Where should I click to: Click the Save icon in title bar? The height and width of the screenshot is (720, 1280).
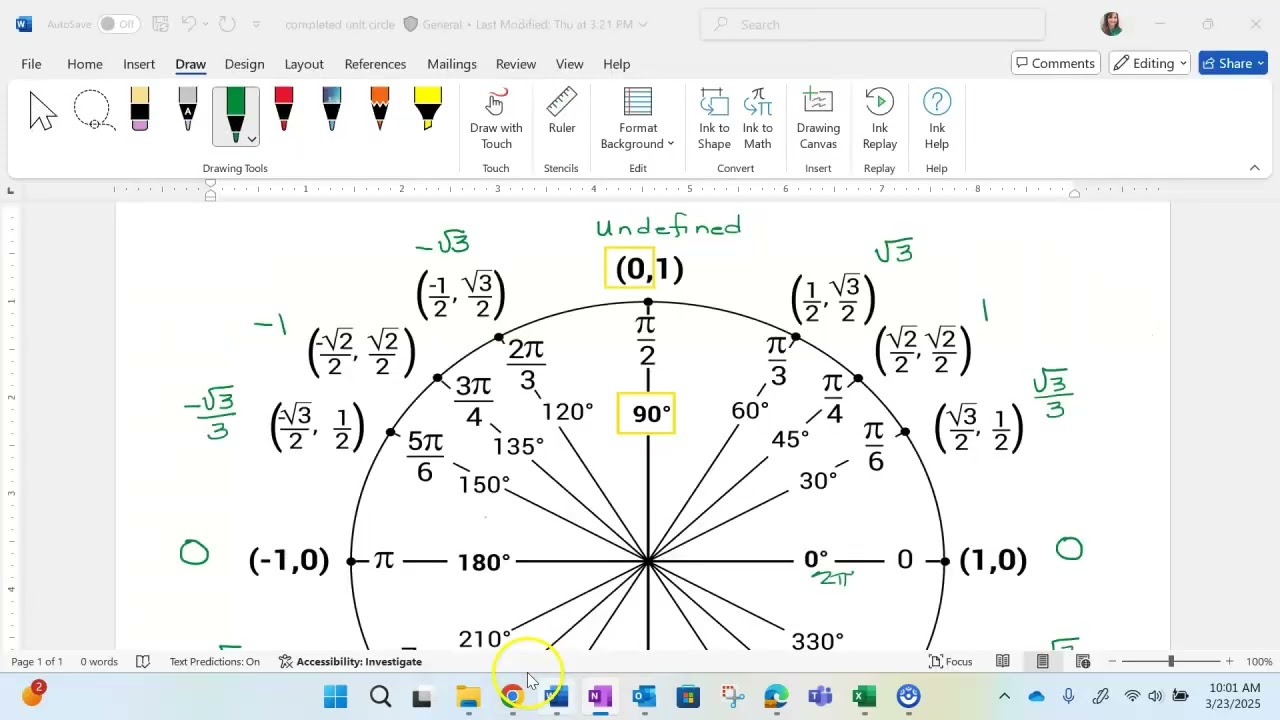click(x=160, y=24)
